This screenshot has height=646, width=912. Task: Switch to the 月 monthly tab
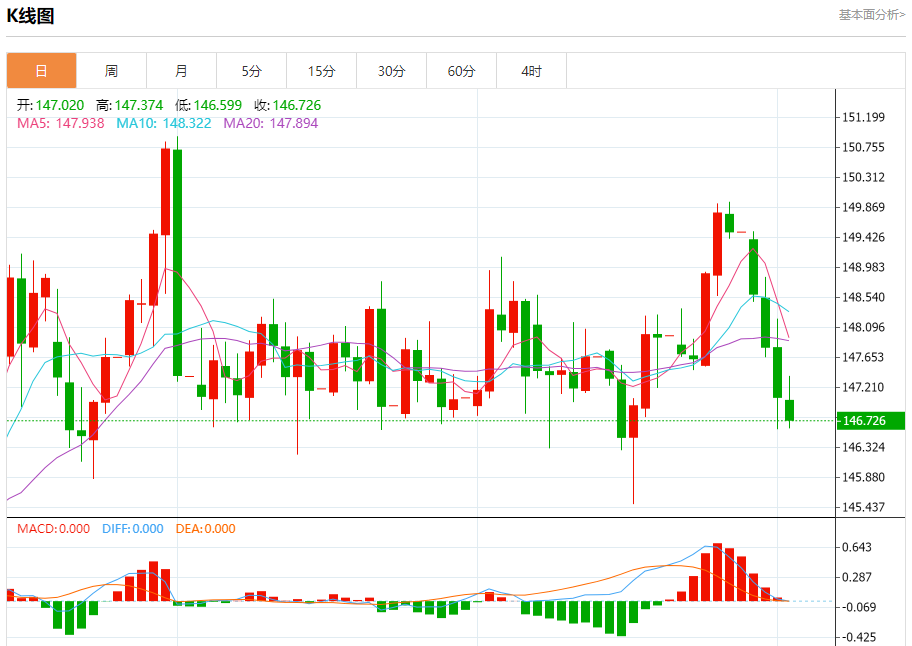tap(181, 71)
